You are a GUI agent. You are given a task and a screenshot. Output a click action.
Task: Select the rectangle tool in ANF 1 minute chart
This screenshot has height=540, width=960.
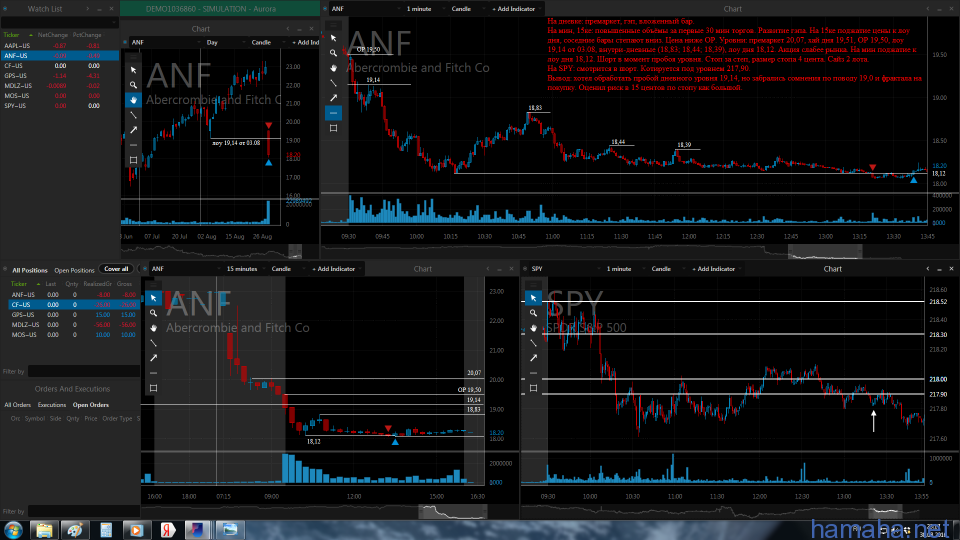point(333,128)
